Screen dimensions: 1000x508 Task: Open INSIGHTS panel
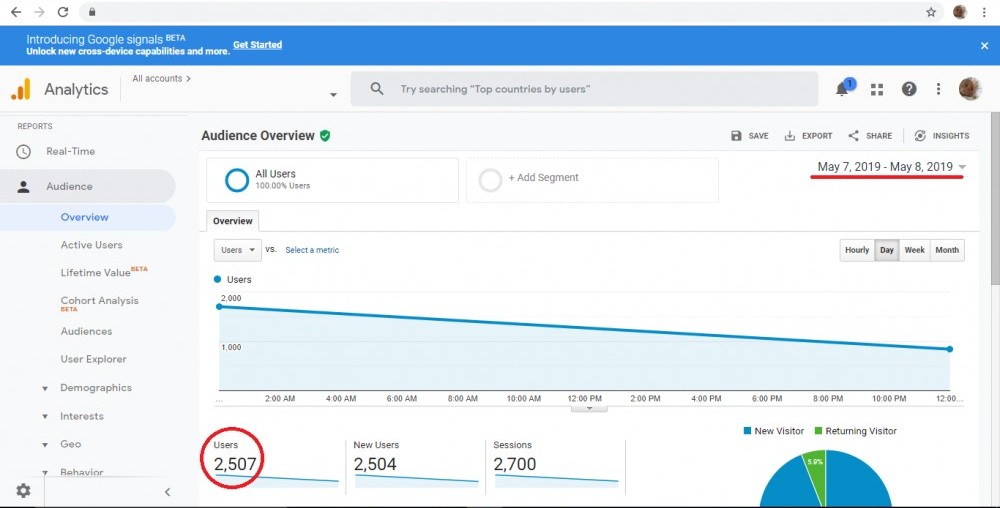[x=941, y=136]
